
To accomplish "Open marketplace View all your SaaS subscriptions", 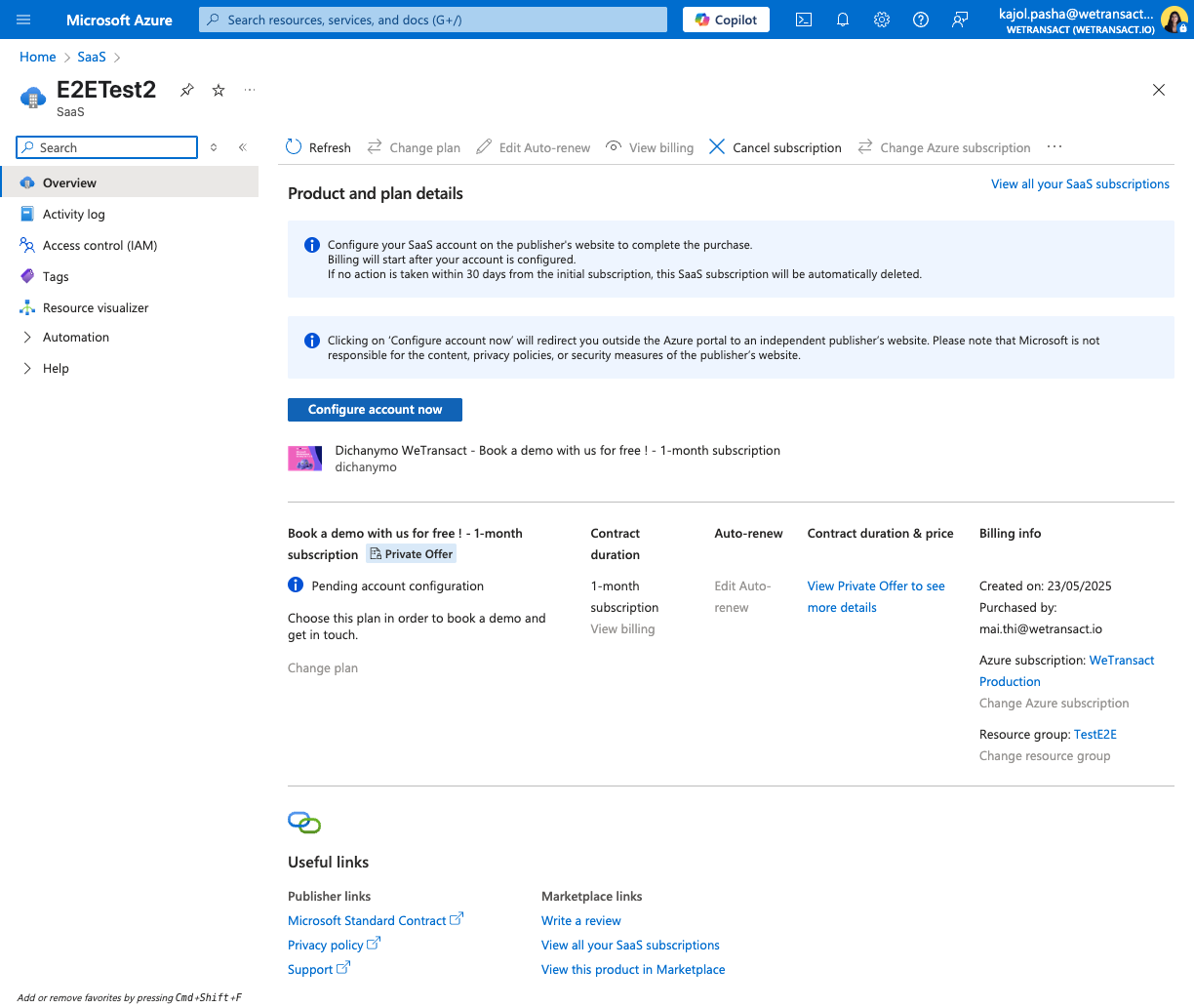I will [630, 945].
